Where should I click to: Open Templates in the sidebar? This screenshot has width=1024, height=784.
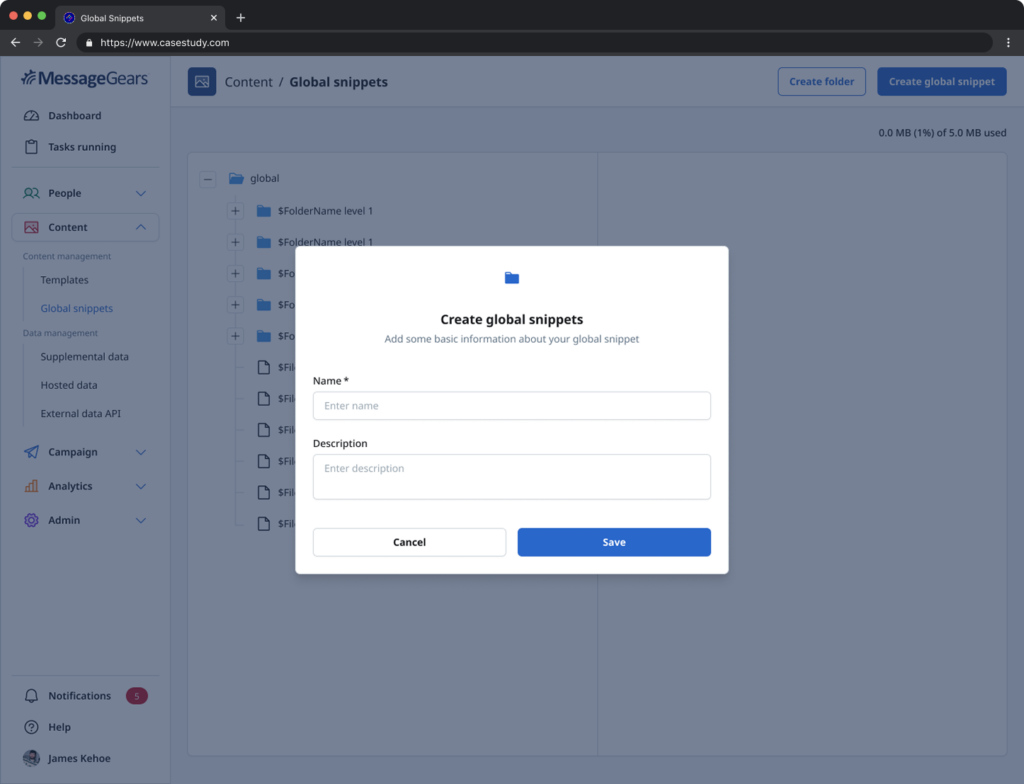click(64, 280)
